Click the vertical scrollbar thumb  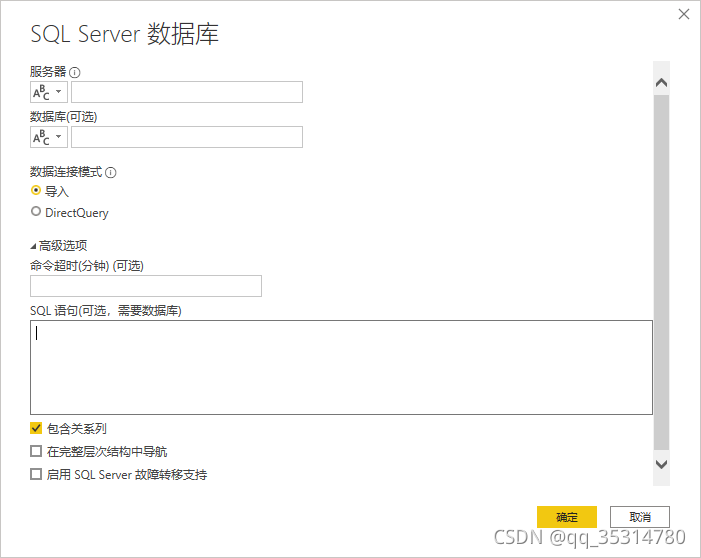pos(661,272)
